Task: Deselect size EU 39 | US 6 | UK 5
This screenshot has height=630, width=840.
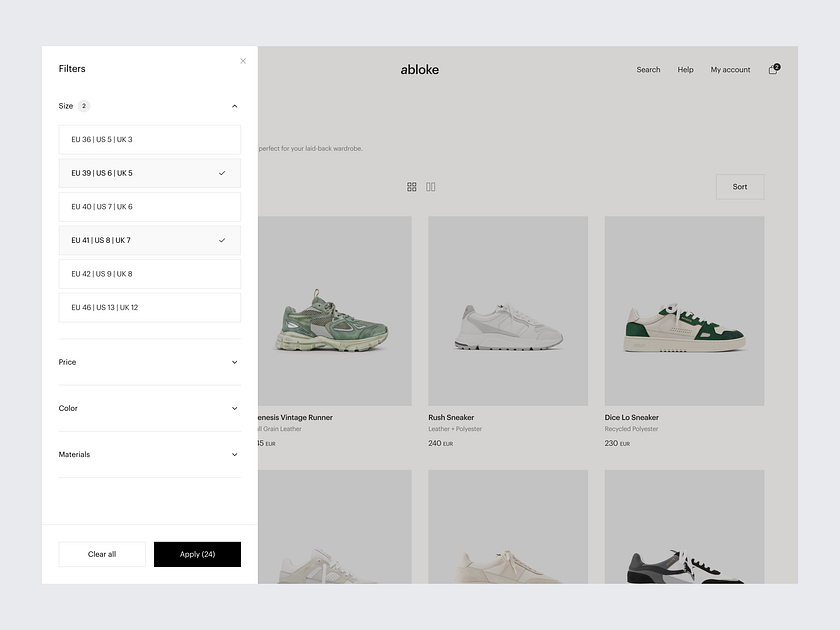Action: [149, 172]
